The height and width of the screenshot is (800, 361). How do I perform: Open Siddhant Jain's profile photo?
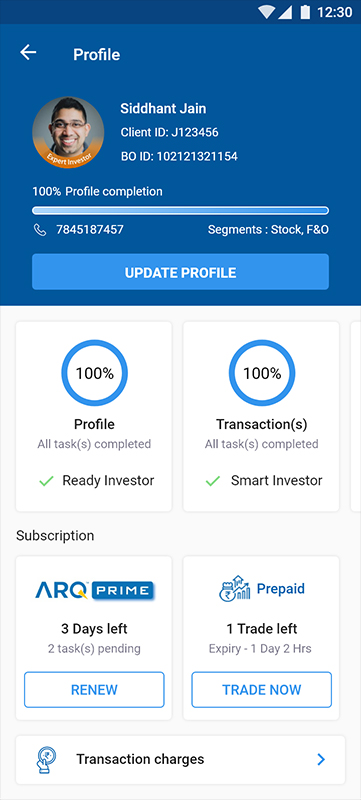click(x=68, y=133)
